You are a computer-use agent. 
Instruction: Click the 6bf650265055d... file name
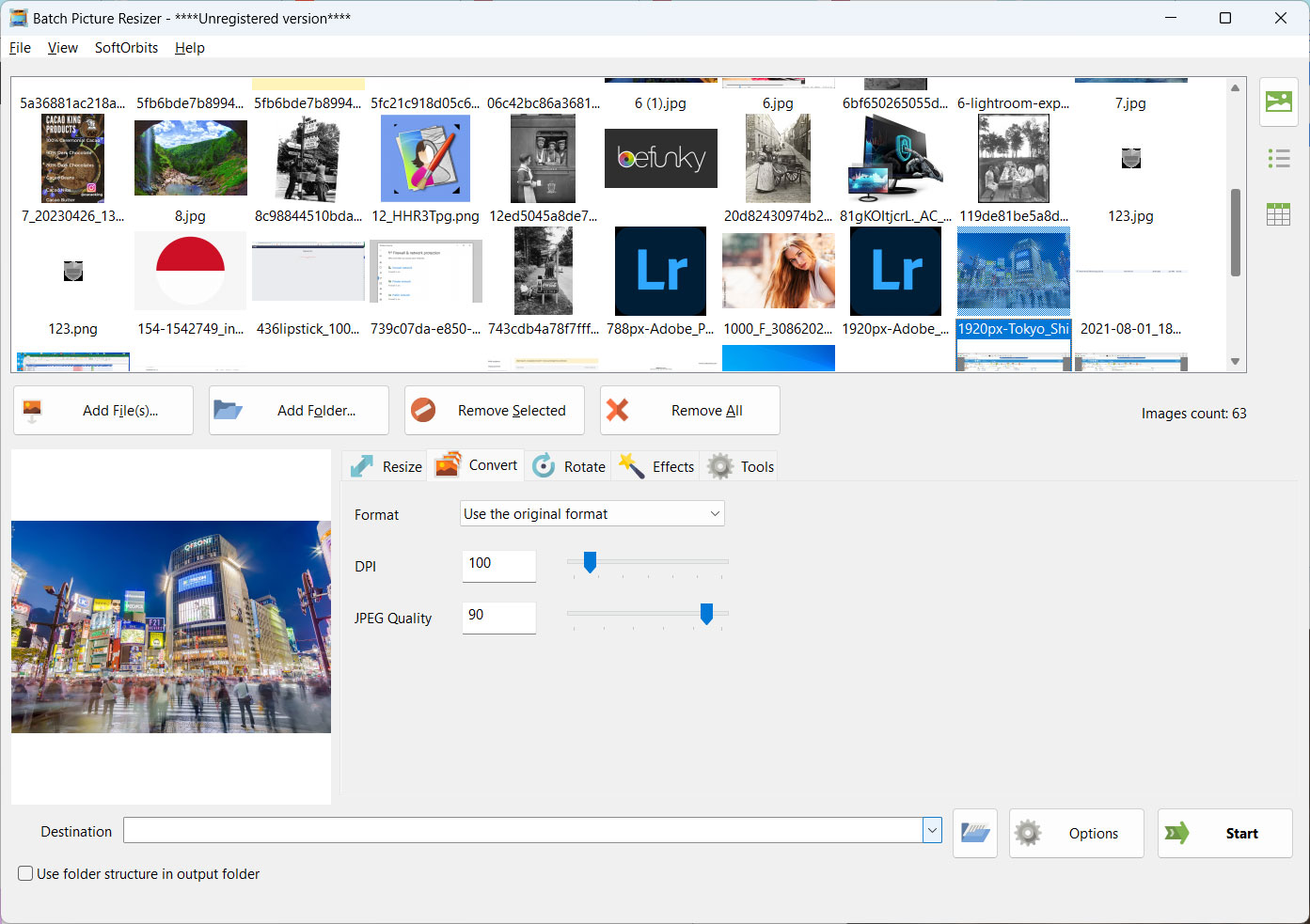pyautogui.click(x=895, y=103)
